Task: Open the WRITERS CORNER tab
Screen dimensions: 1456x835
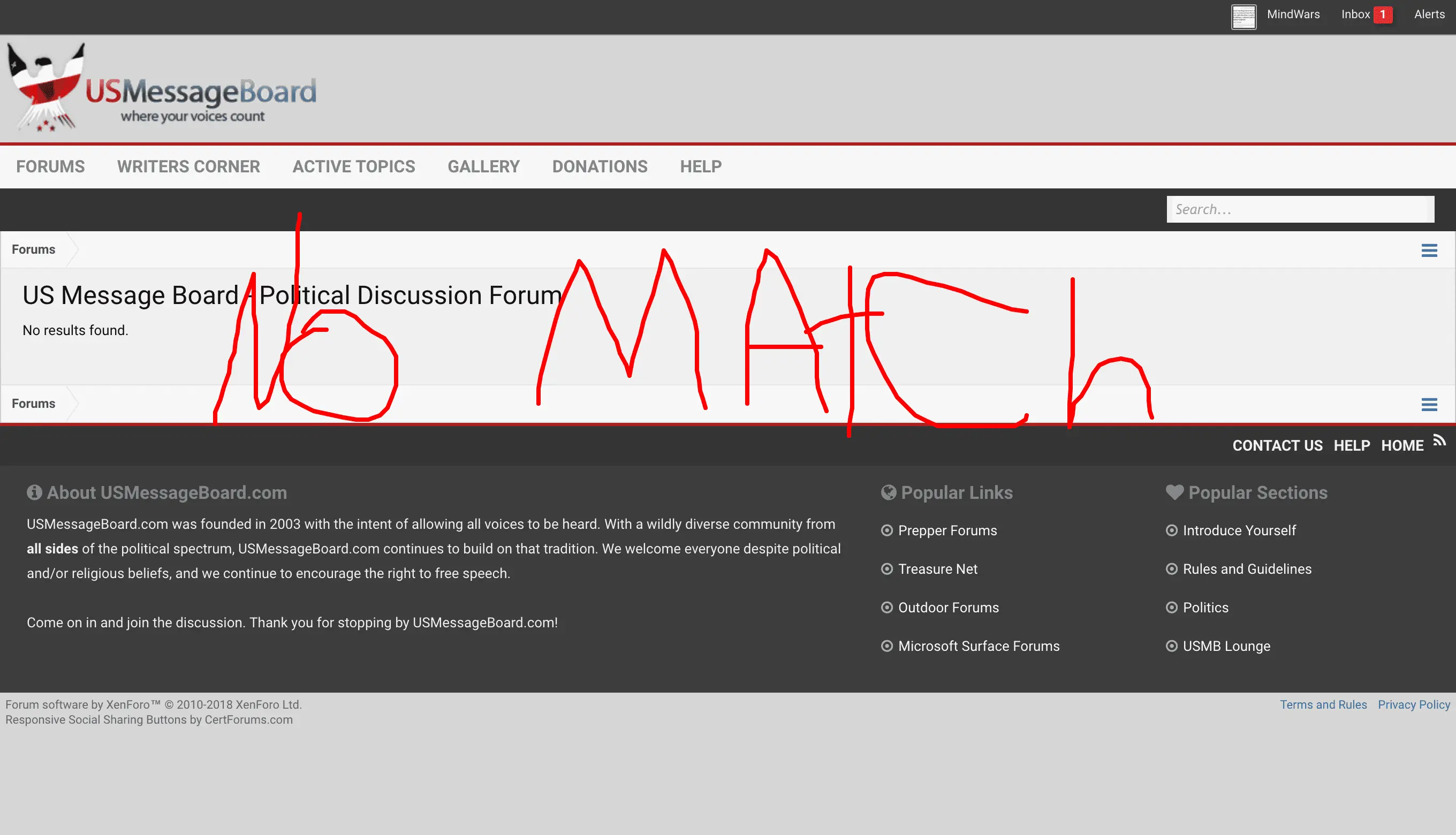Action: tap(188, 166)
